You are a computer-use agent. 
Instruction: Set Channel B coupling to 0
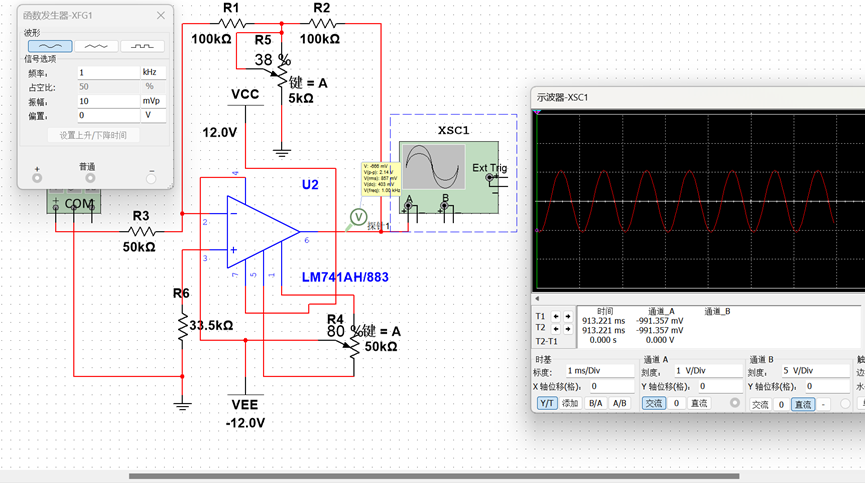pos(781,404)
